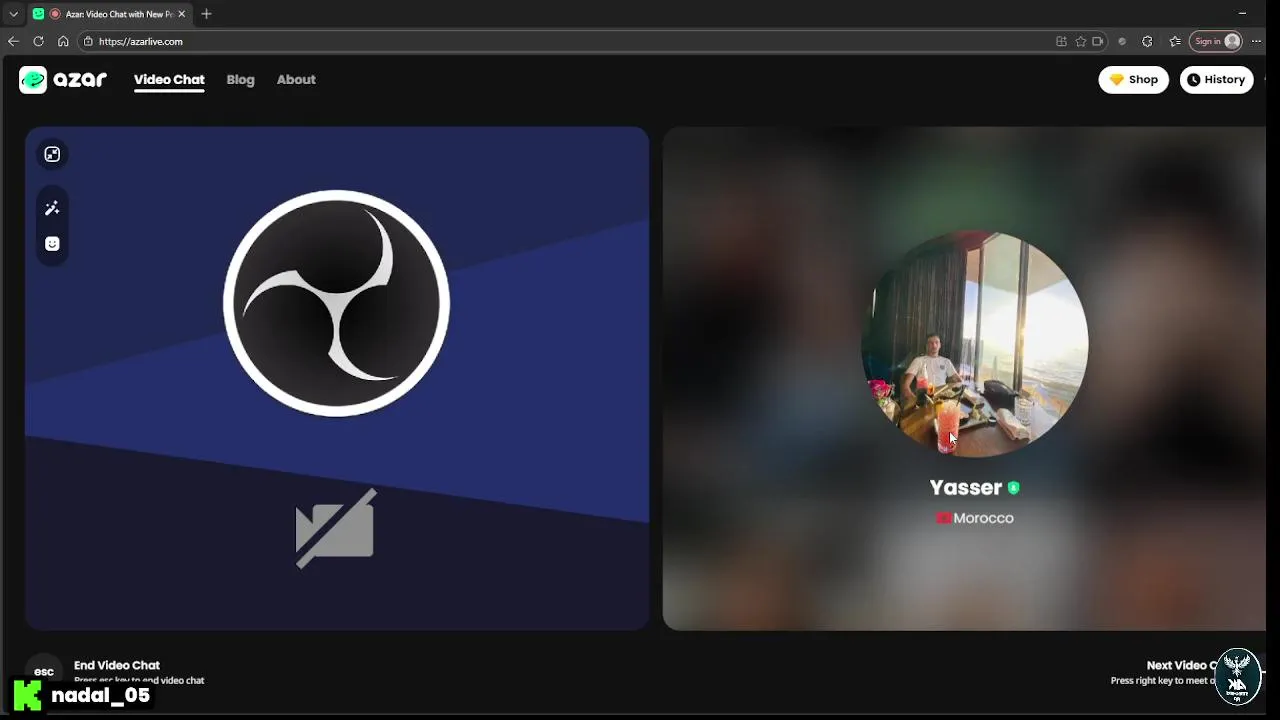Viewport: 1280px width, 720px height.
Task: Open the chat History
Action: [1216, 80]
